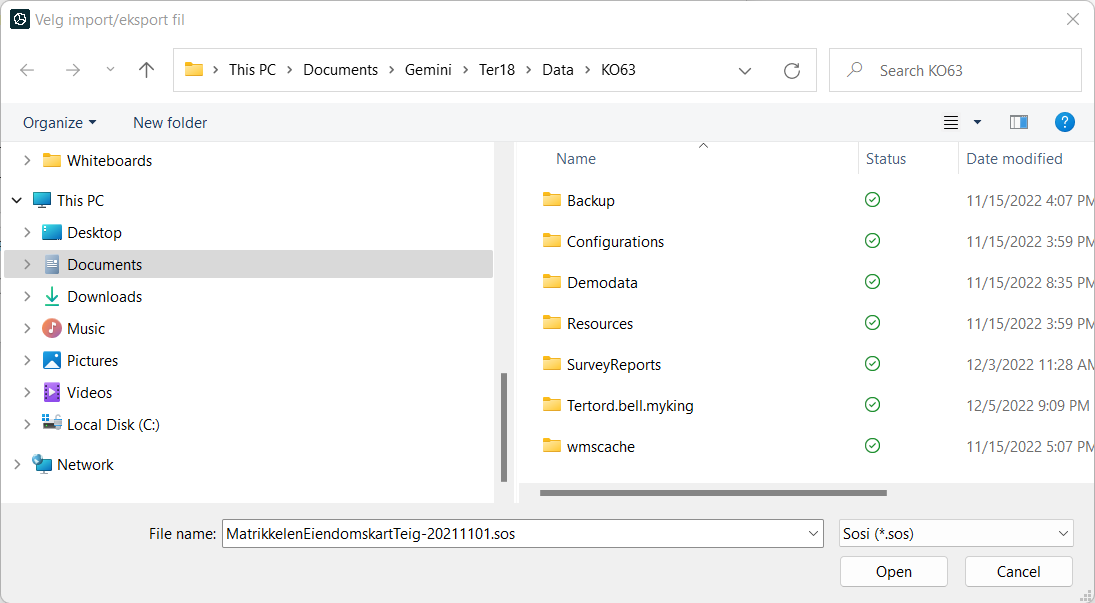Click the Refresh icon in address bar
This screenshot has width=1095, height=603.
pyautogui.click(x=792, y=70)
